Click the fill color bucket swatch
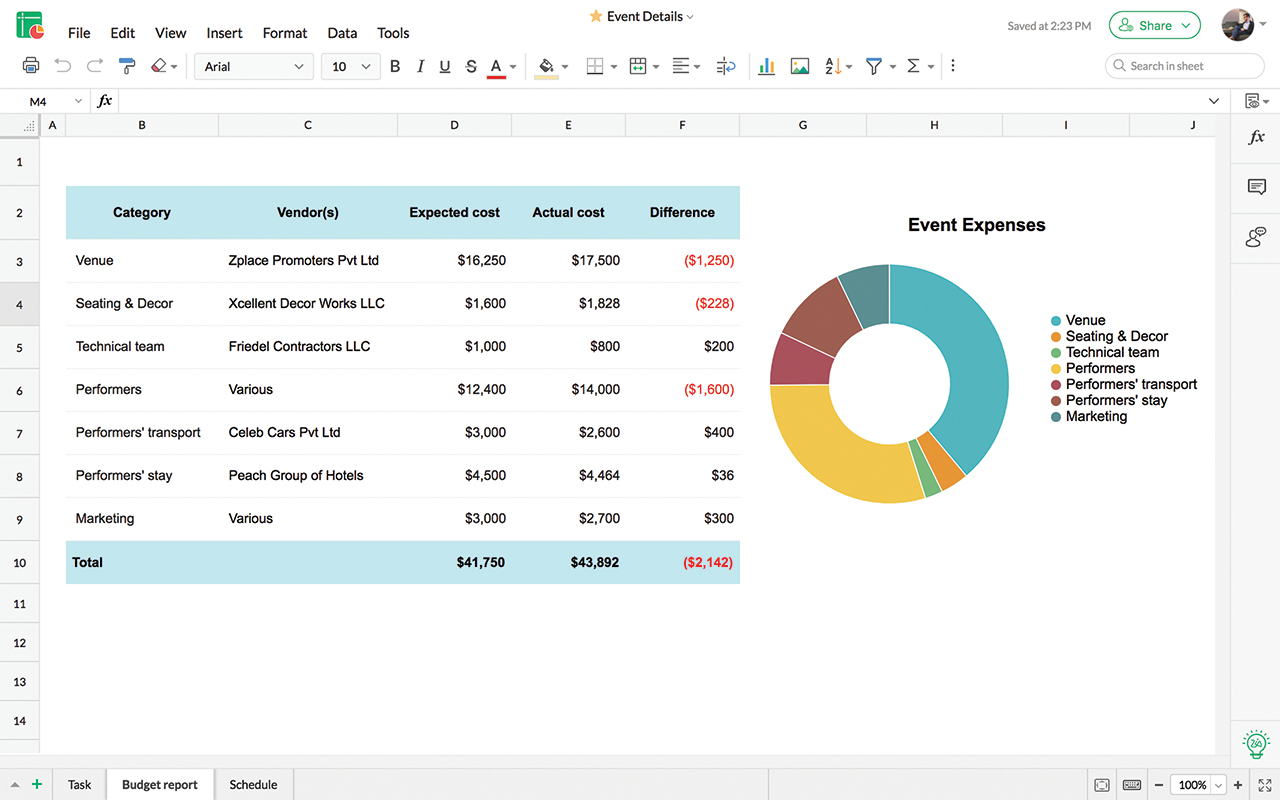1280x800 pixels. [546, 66]
